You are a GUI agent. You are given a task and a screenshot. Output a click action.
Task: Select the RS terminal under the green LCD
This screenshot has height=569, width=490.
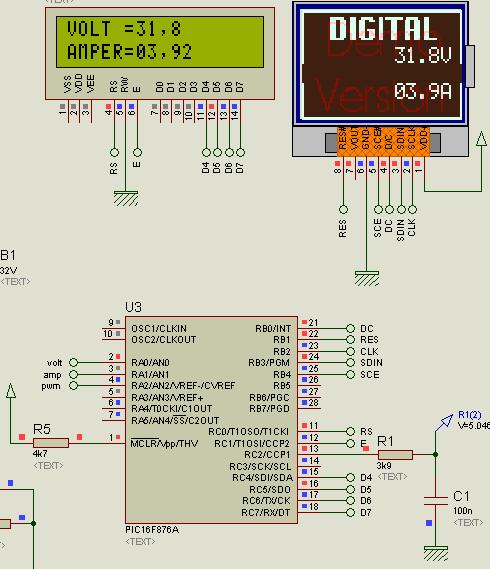[x=114, y=152]
